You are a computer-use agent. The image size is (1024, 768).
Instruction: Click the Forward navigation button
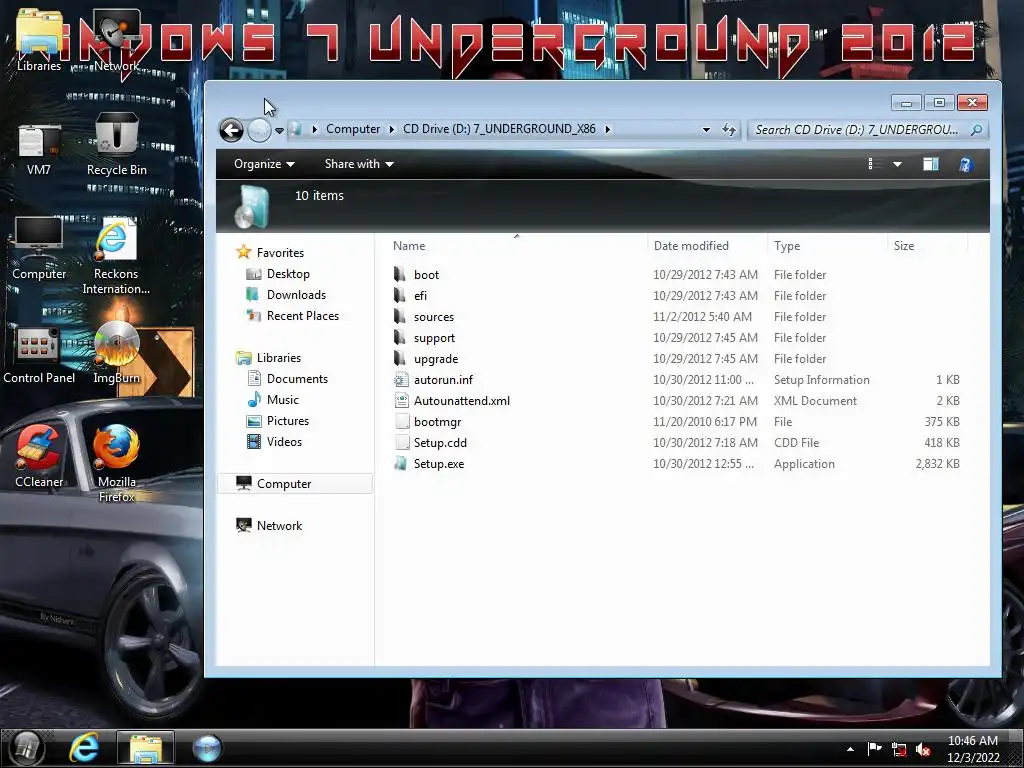pos(259,130)
